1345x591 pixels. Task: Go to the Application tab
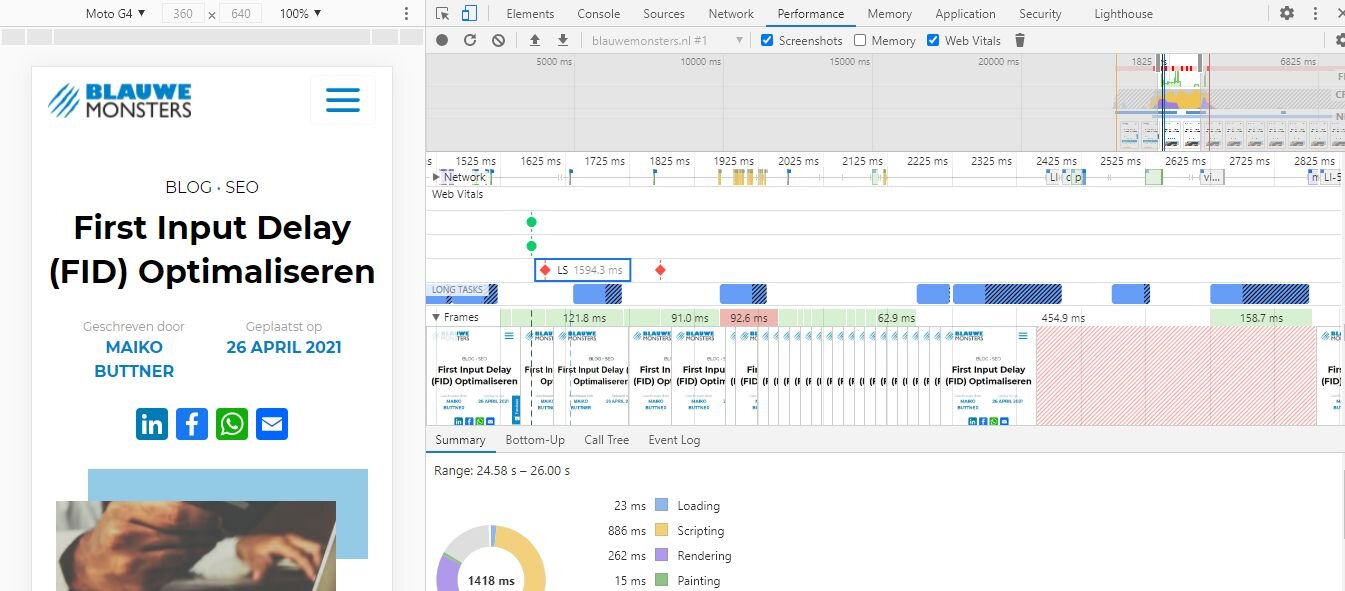(x=965, y=14)
